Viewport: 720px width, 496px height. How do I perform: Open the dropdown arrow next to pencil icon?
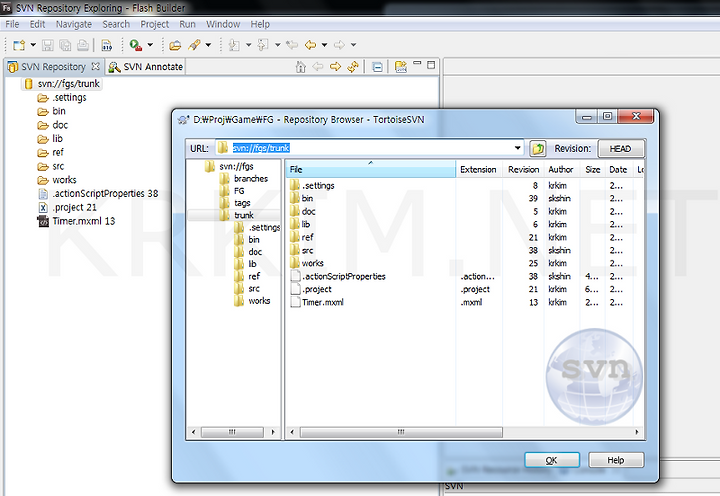pos(208,45)
